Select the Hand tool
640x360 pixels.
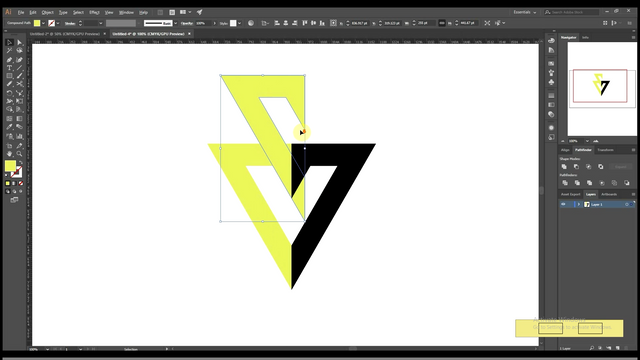point(9,153)
